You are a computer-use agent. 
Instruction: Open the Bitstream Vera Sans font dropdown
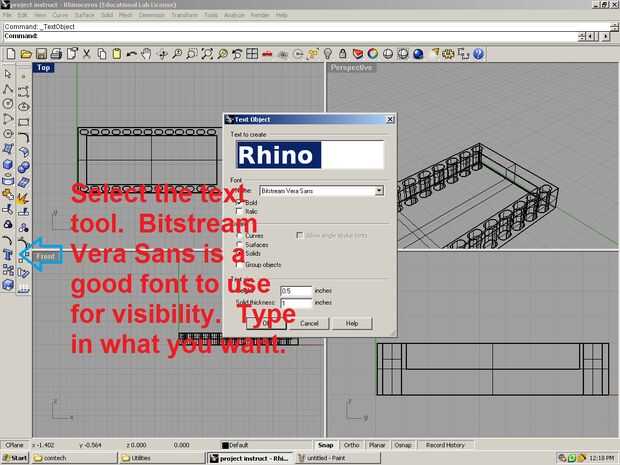pos(379,191)
